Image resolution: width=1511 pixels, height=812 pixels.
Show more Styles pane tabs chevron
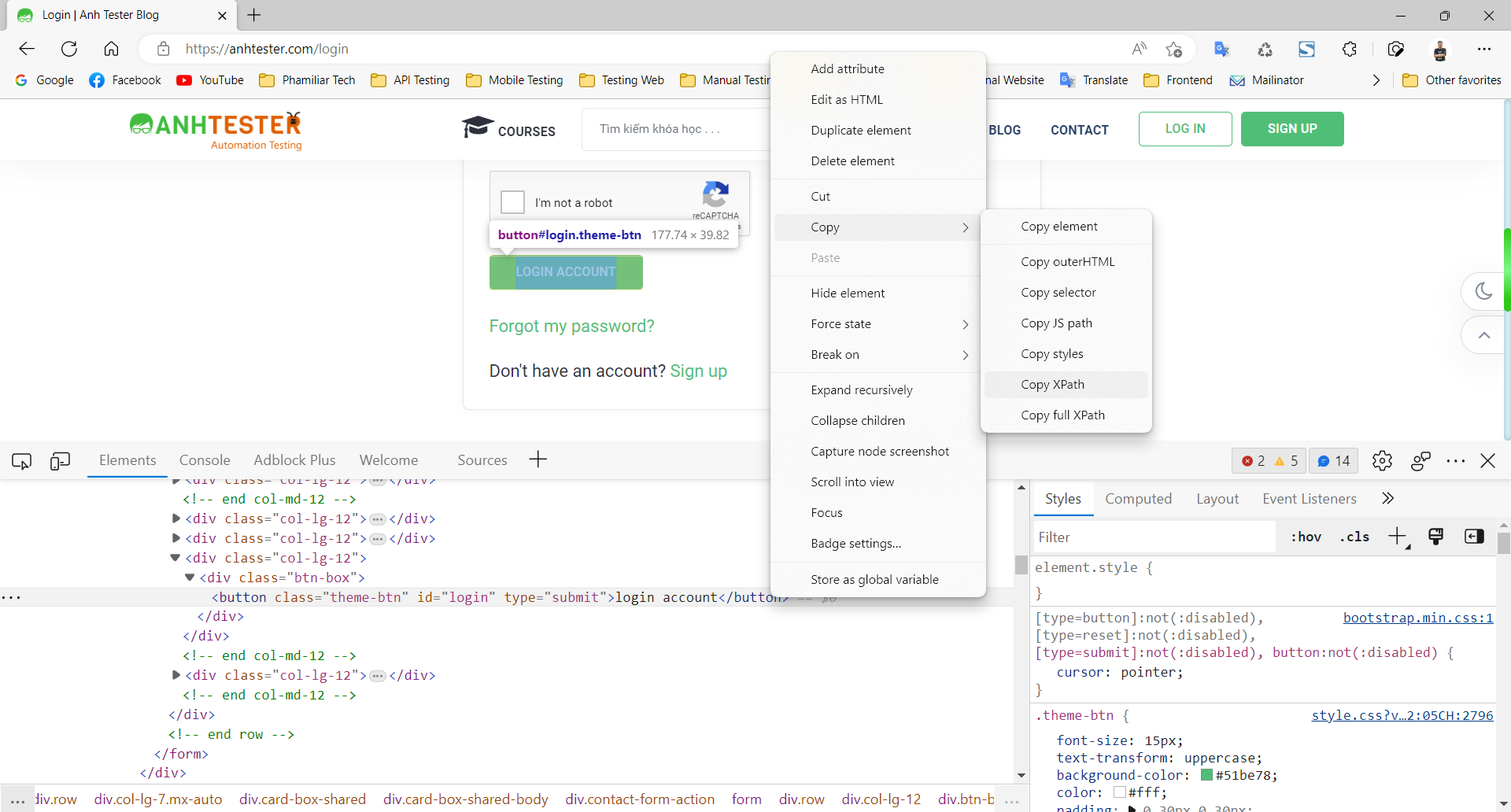tap(1387, 498)
